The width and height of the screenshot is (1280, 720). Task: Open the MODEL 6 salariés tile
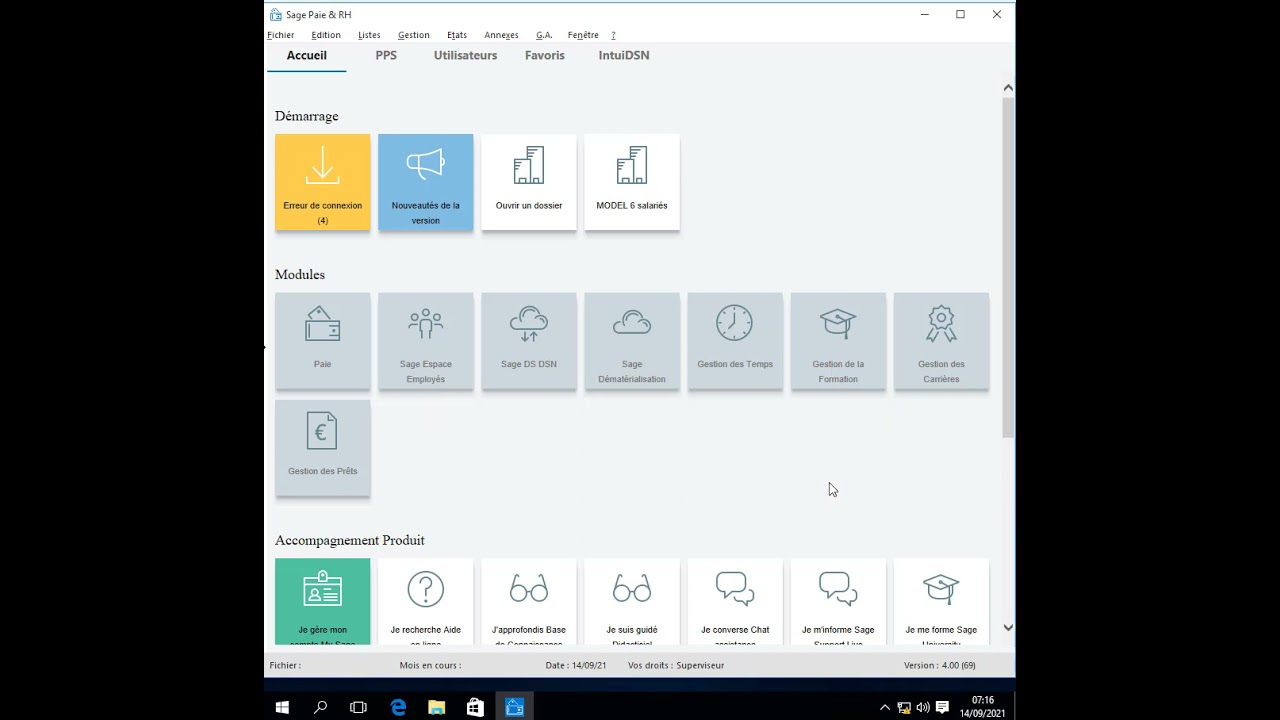631,182
